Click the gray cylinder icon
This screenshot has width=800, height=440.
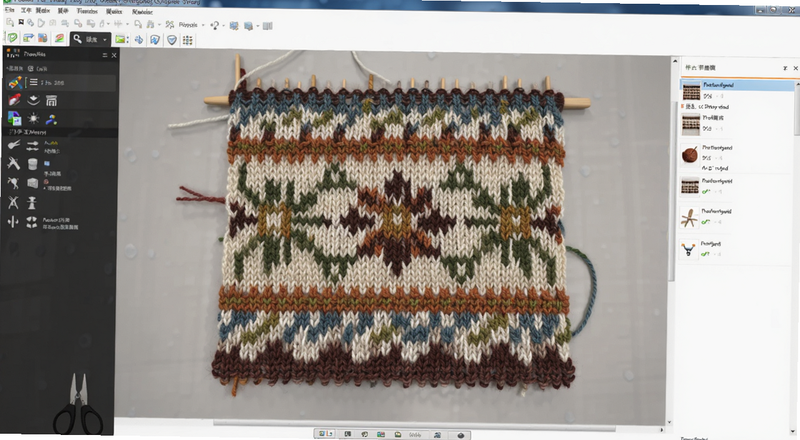point(33,164)
